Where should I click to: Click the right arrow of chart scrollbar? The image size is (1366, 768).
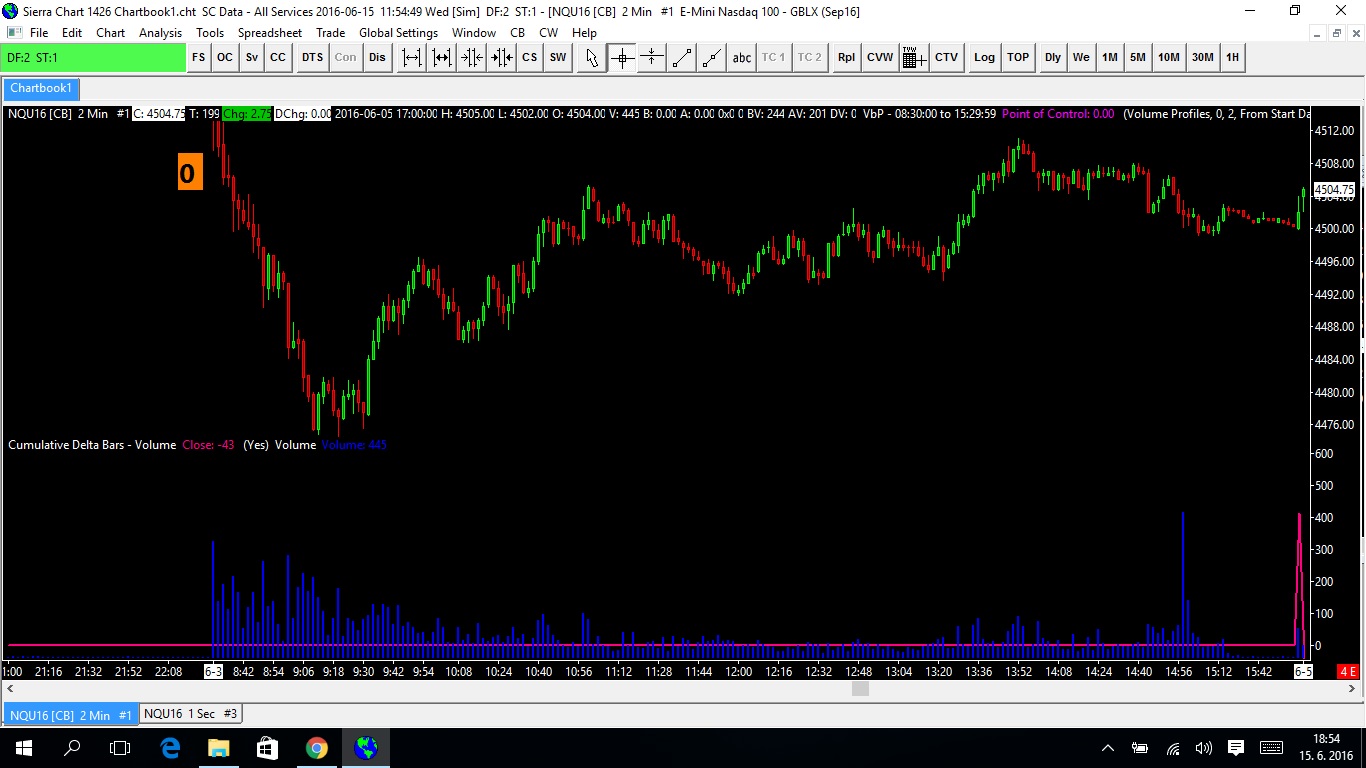pyautogui.click(x=1354, y=689)
